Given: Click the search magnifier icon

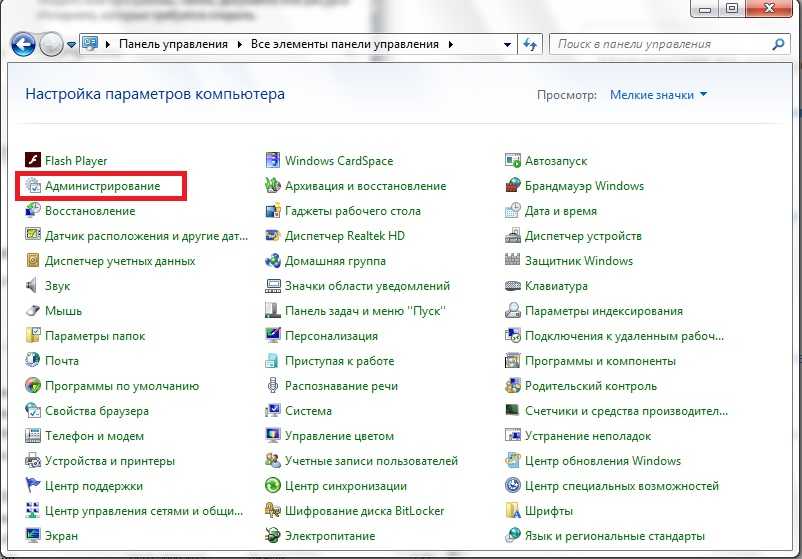Looking at the screenshot, I should (x=778, y=44).
